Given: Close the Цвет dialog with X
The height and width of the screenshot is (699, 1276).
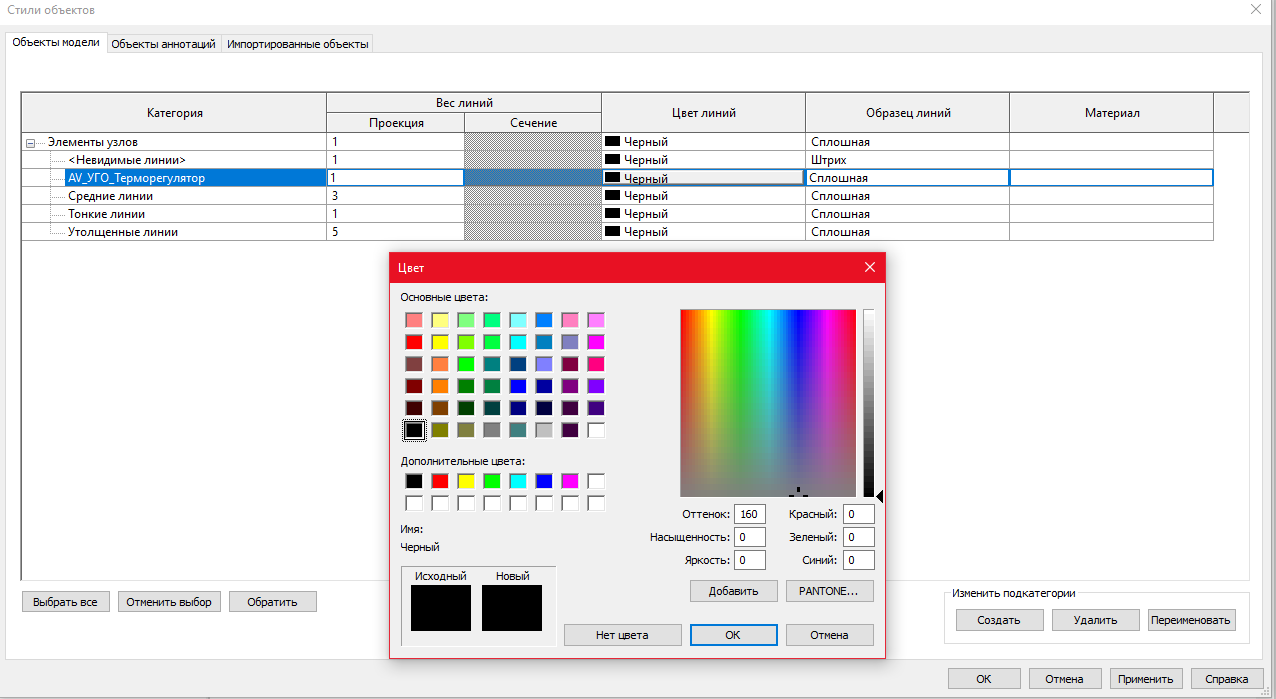Looking at the screenshot, I should [x=870, y=267].
